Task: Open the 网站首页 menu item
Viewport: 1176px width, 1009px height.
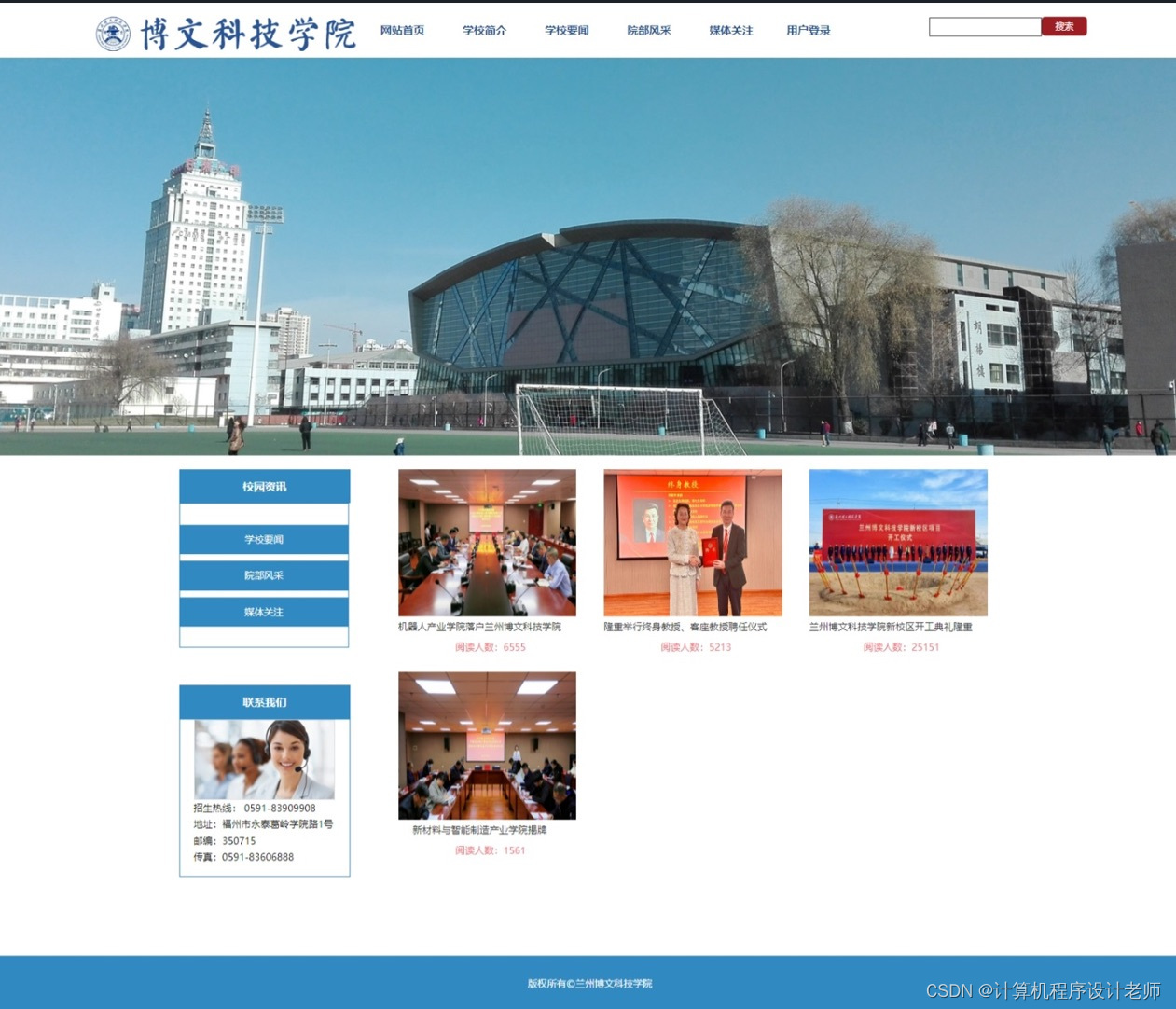Action: (402, 30)
